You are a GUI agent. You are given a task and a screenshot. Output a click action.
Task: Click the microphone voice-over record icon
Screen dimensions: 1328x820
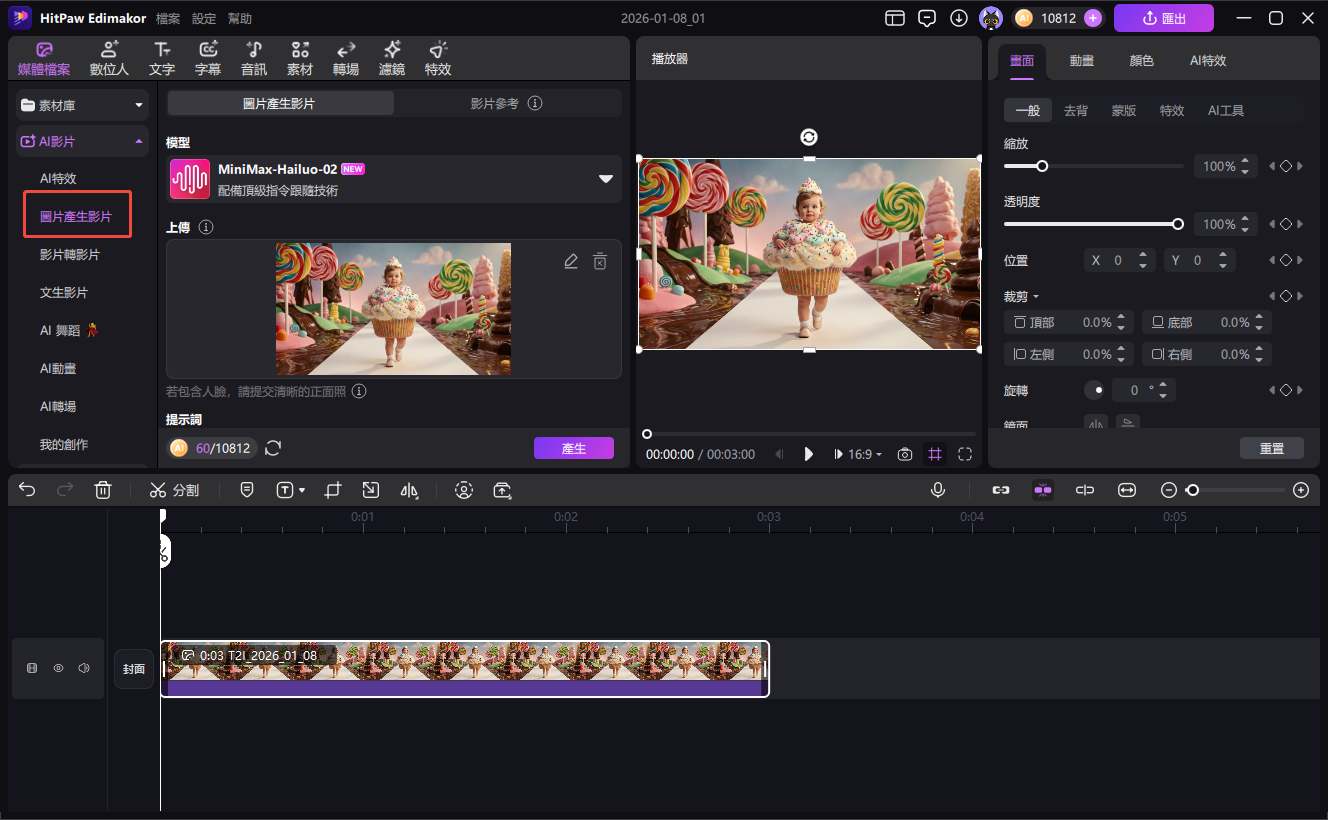938,490
